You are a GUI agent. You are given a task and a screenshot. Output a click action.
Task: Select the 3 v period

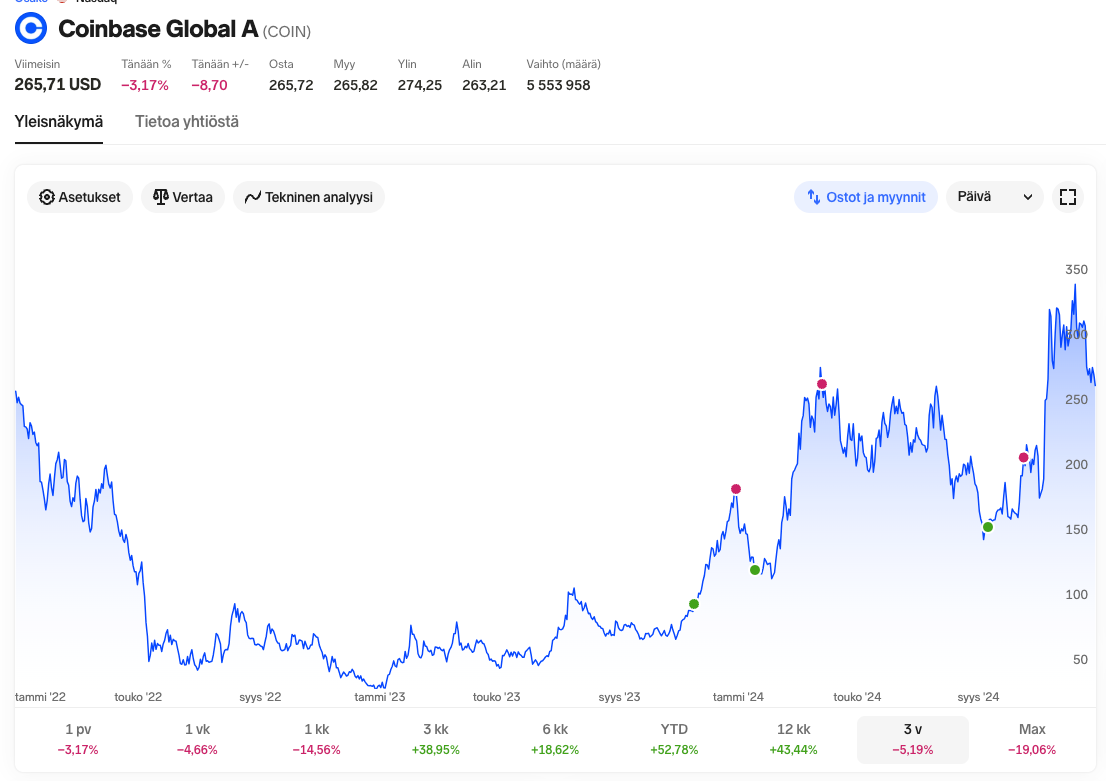913,739
